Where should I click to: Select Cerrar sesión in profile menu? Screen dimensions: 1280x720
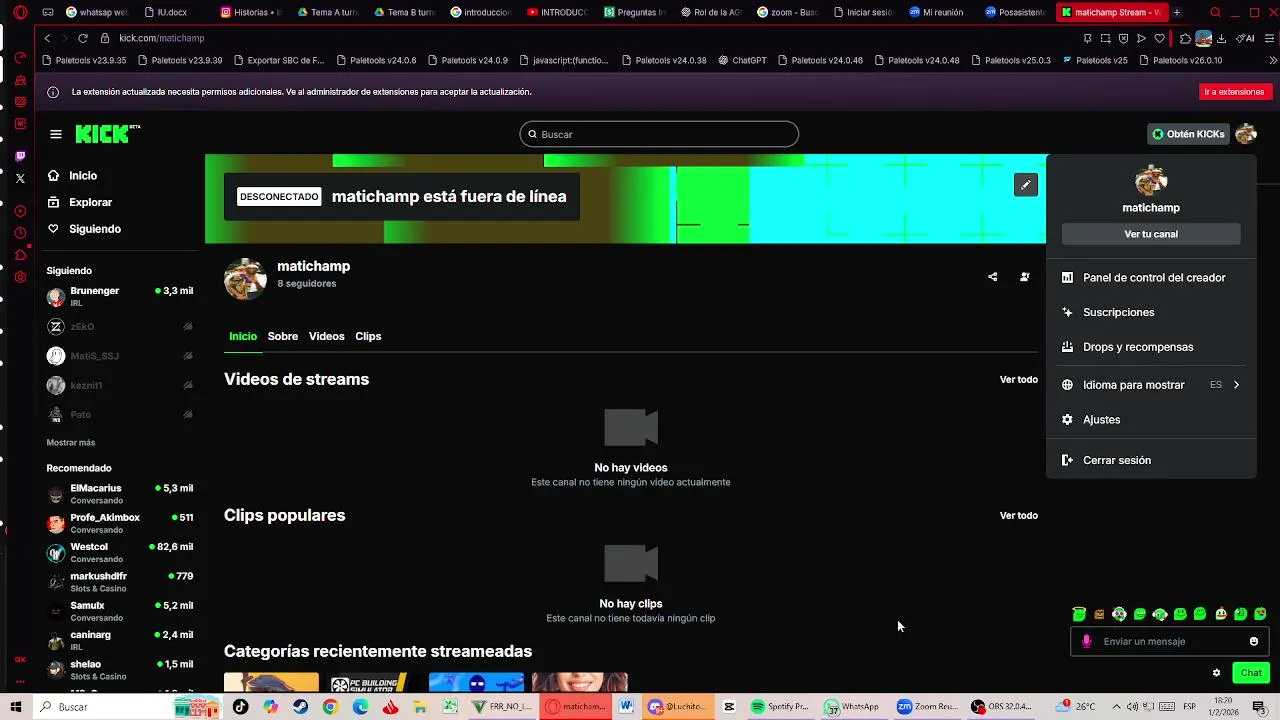1151,460
